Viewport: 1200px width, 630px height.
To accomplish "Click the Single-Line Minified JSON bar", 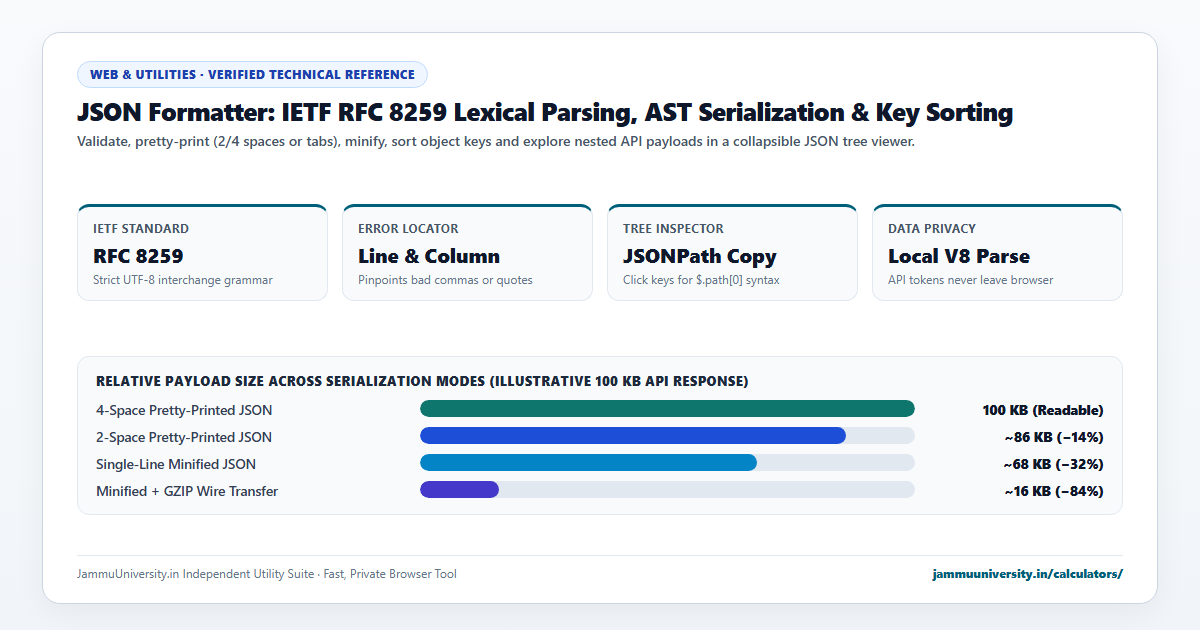I will (x=588, y=462).
